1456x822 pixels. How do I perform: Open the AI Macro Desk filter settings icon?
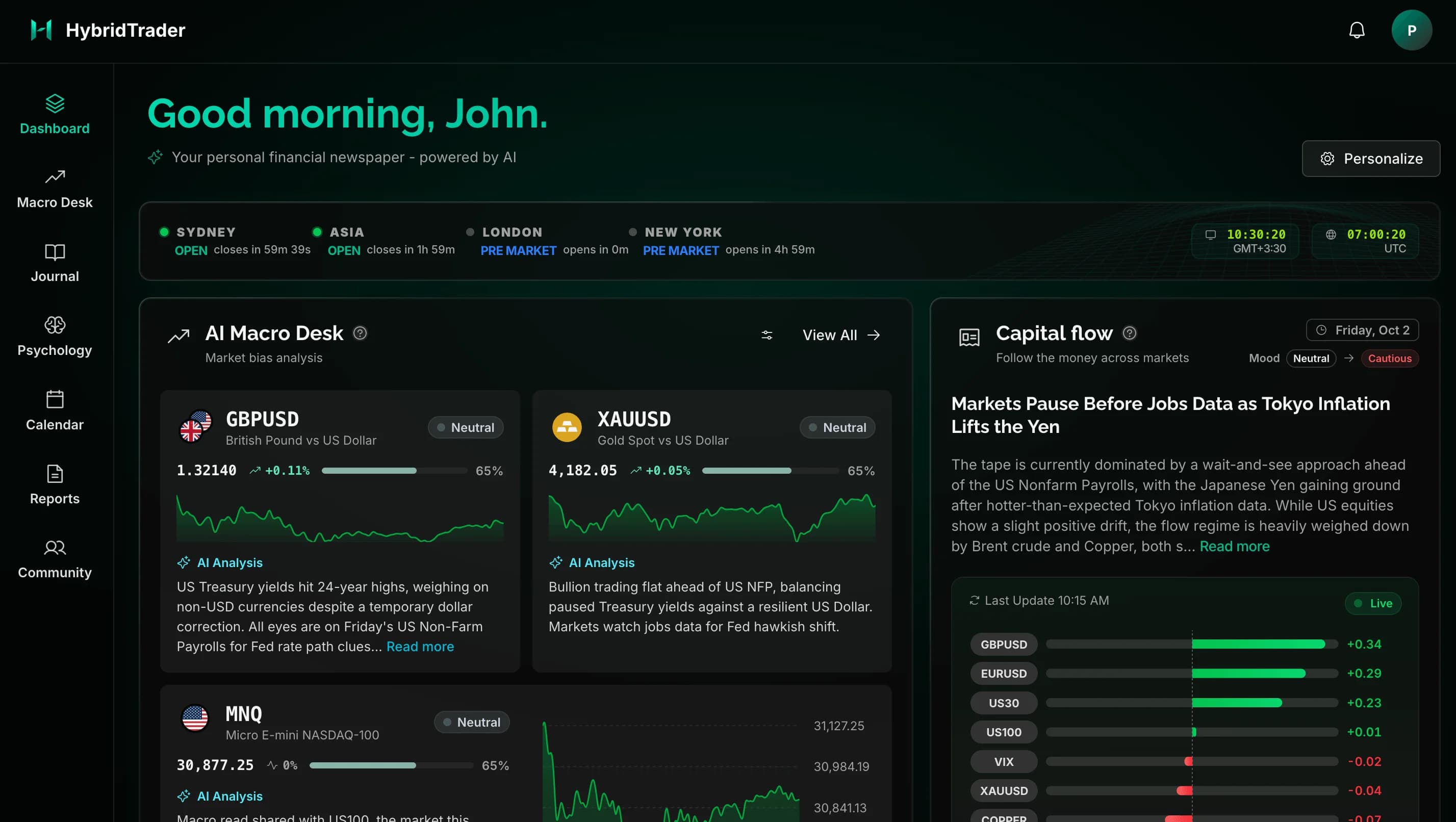(767, 335)
